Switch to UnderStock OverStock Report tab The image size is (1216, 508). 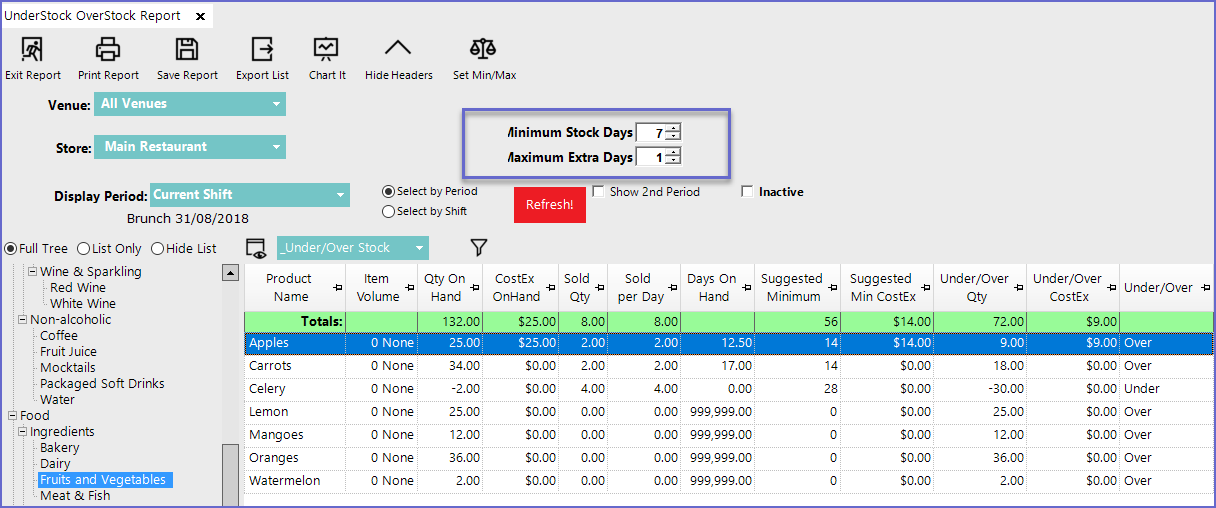pos(96,16)
